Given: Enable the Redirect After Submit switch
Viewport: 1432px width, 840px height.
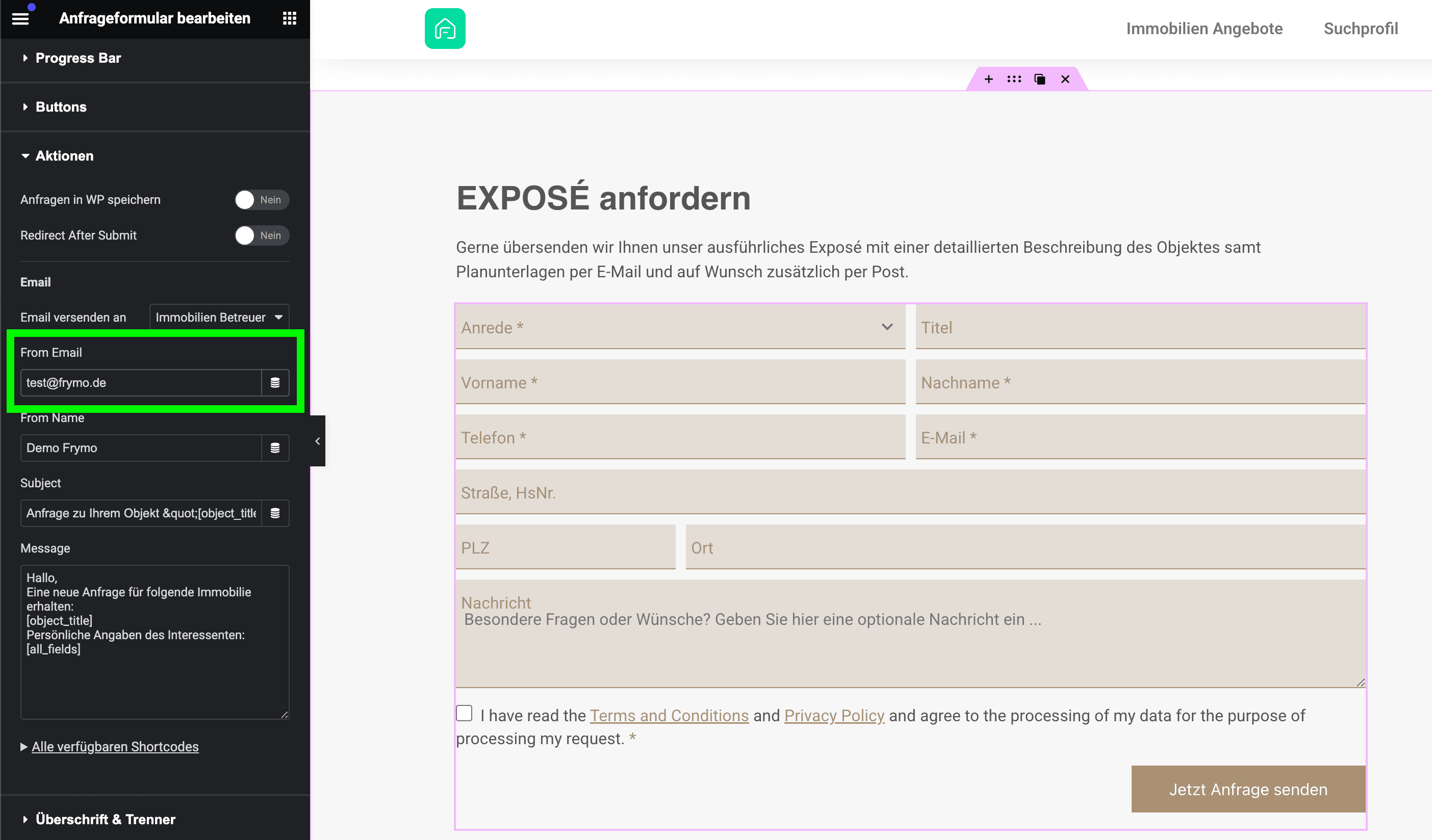Looking at the screenshot, I should pyautogui.click(x=262, y=235).
